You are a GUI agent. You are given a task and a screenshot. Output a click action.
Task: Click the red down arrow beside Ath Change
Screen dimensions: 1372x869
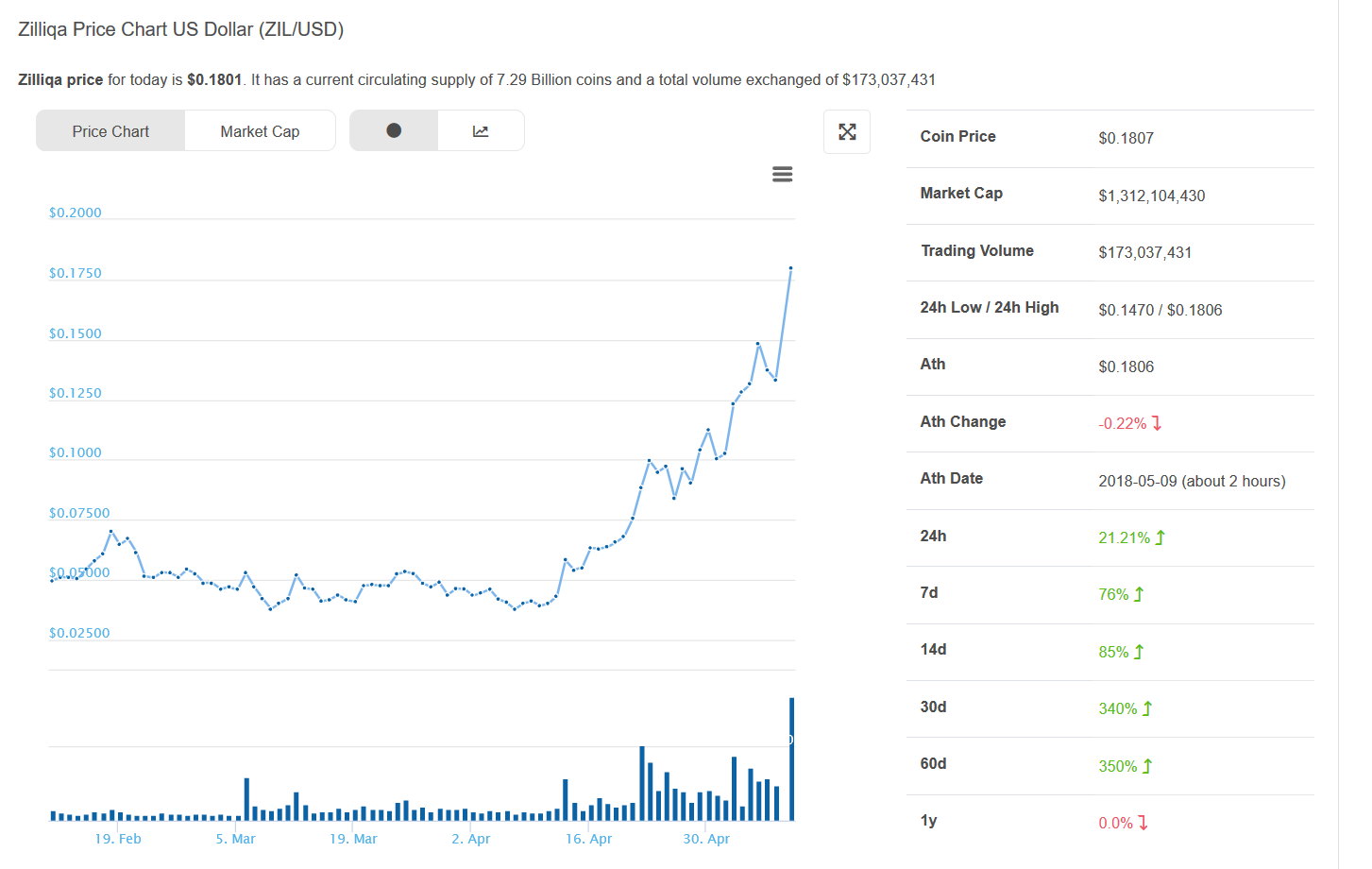tap(1157, 423)
